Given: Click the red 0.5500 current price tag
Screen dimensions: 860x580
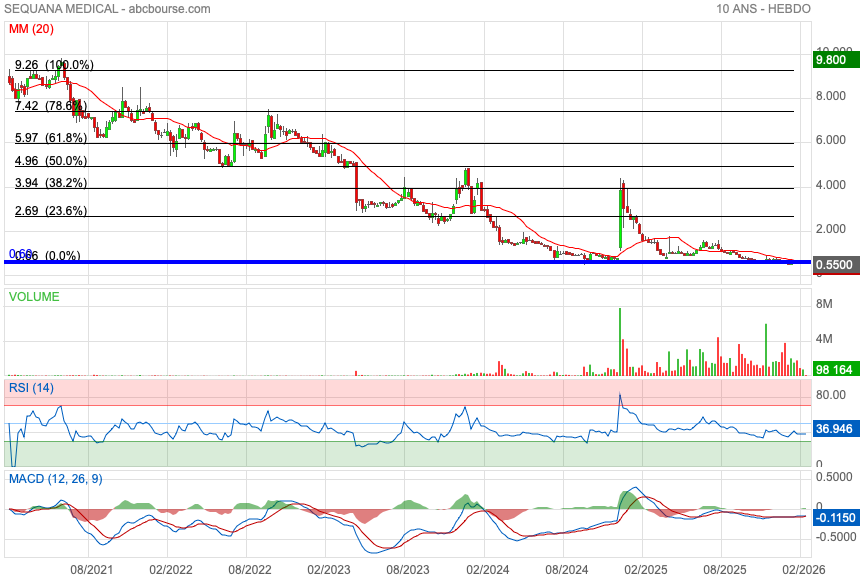Looking at the screenshot, I should [x=833, y=265].
